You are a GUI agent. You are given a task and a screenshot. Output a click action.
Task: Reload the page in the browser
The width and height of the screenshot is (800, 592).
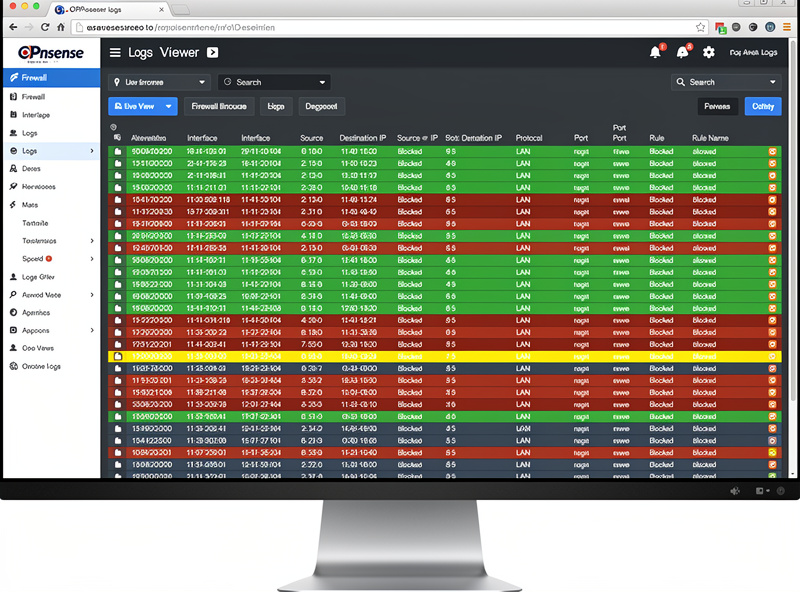tap(45, 27)
